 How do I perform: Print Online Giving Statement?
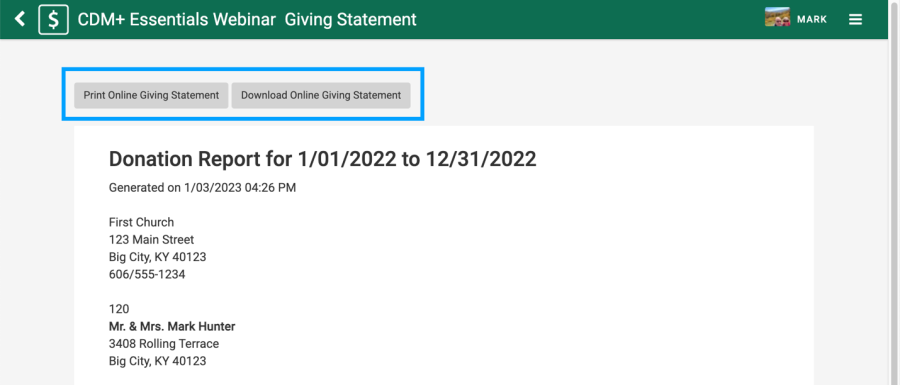(152, 95)
